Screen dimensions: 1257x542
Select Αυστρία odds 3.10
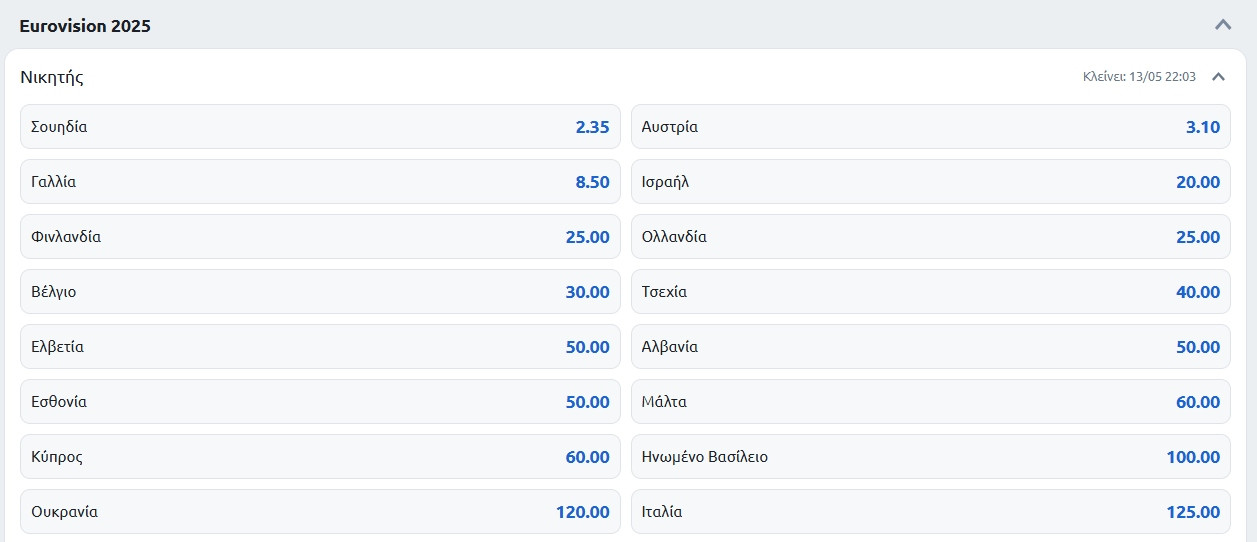click(930, 127)
